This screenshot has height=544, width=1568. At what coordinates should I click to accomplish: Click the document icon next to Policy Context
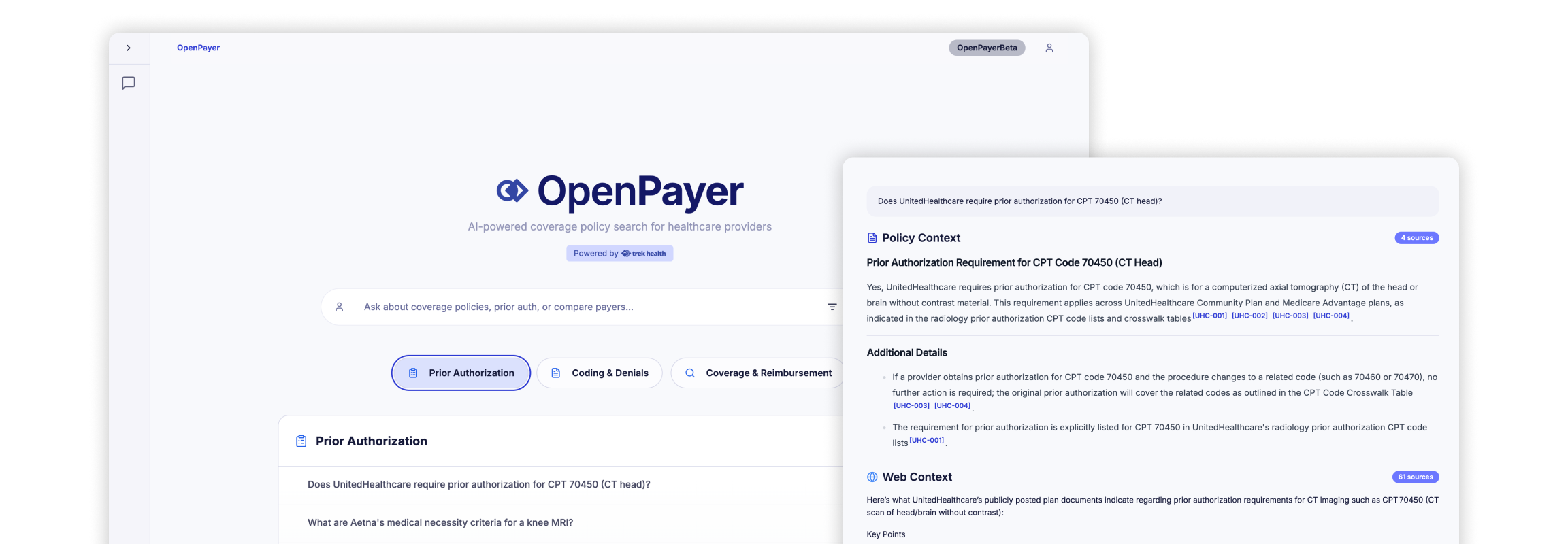point(872,238)
